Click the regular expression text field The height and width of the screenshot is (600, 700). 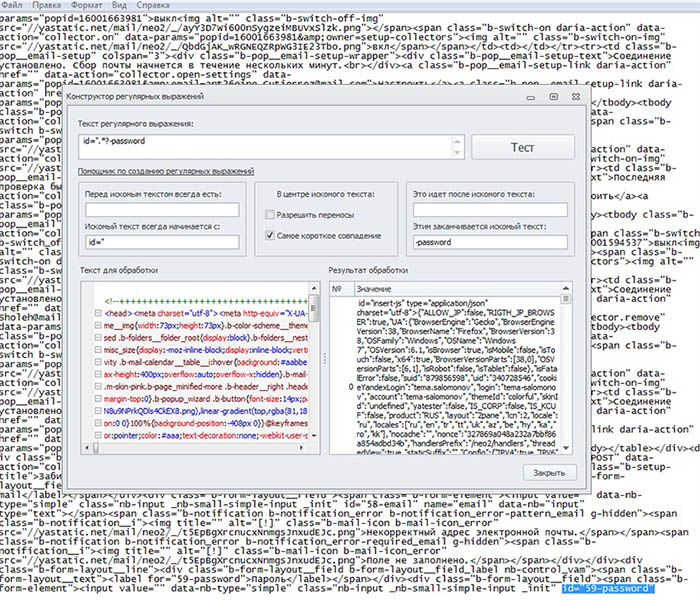click(266, 147)
